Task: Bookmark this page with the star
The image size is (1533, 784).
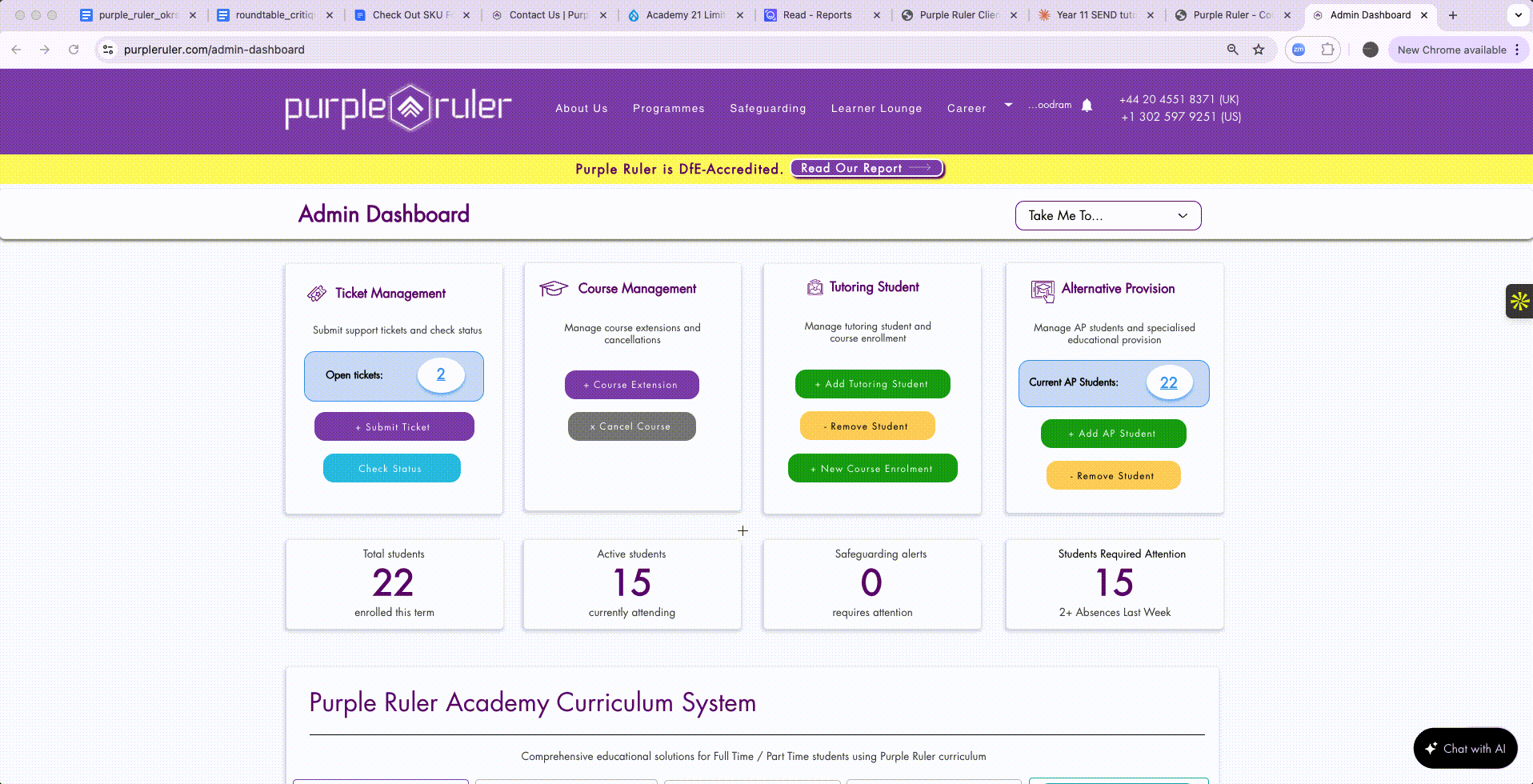Action: [1259, 50]
